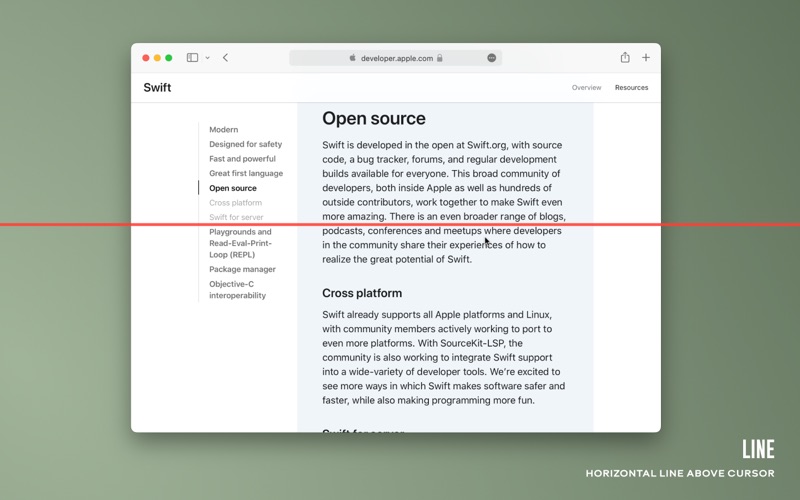The height and width of the screenshot is (500, 800).
Task: Jump to Designed for safety section
Action: [245, 144]
